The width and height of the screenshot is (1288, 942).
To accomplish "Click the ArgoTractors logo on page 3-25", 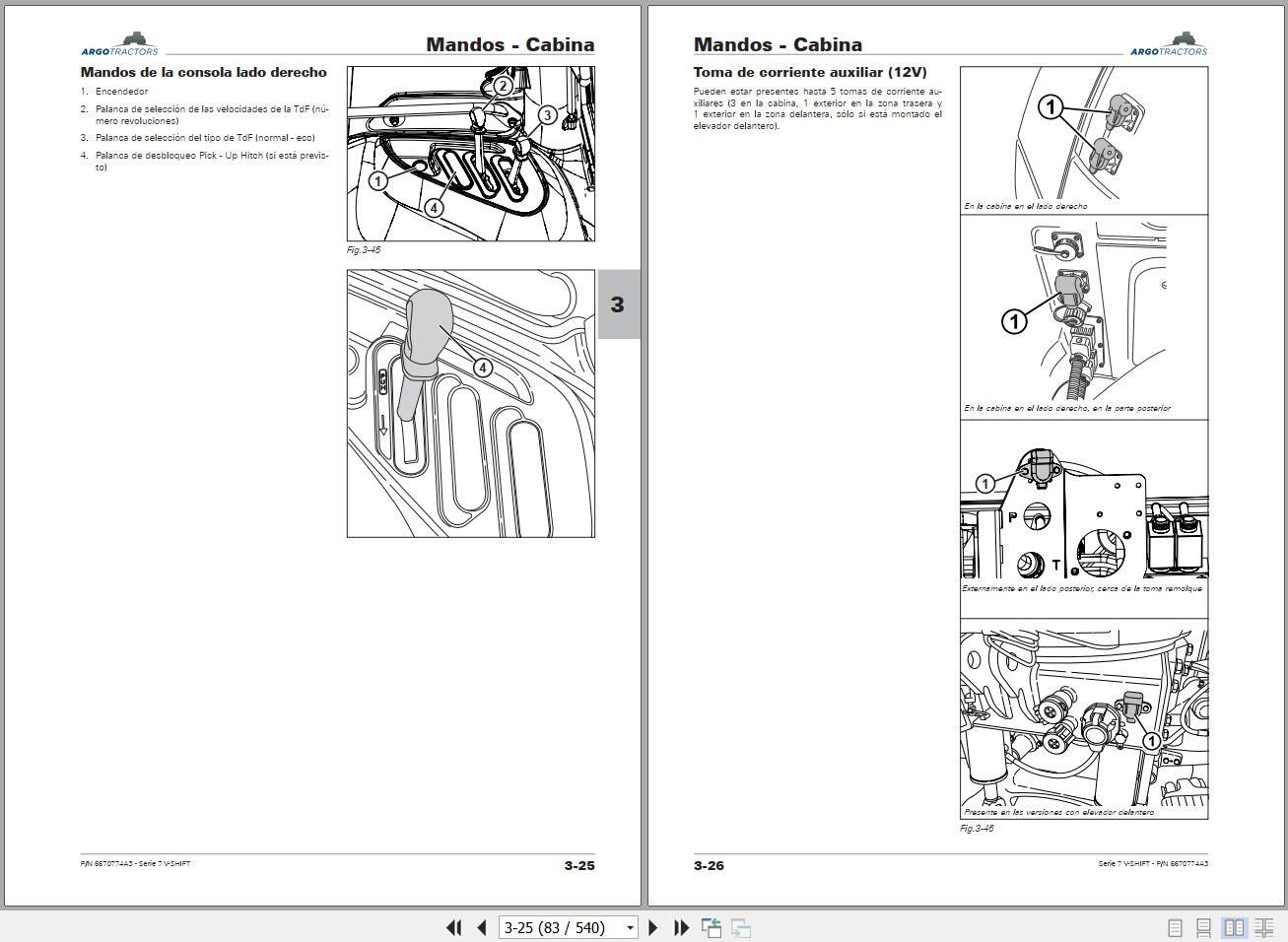I will coord(117,42).
